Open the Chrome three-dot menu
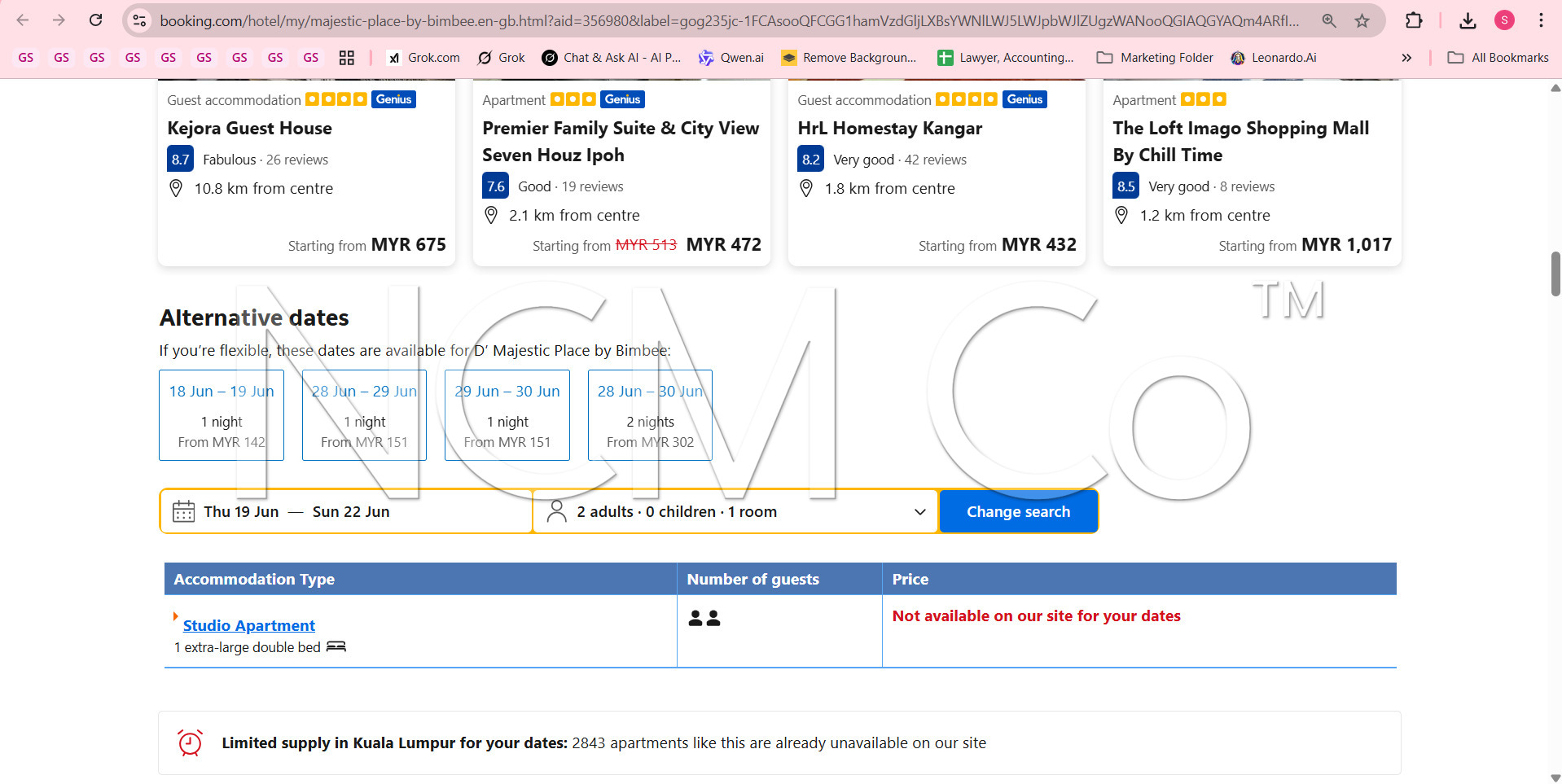The image size is (1562, 784). click(x=1541, y=20)
